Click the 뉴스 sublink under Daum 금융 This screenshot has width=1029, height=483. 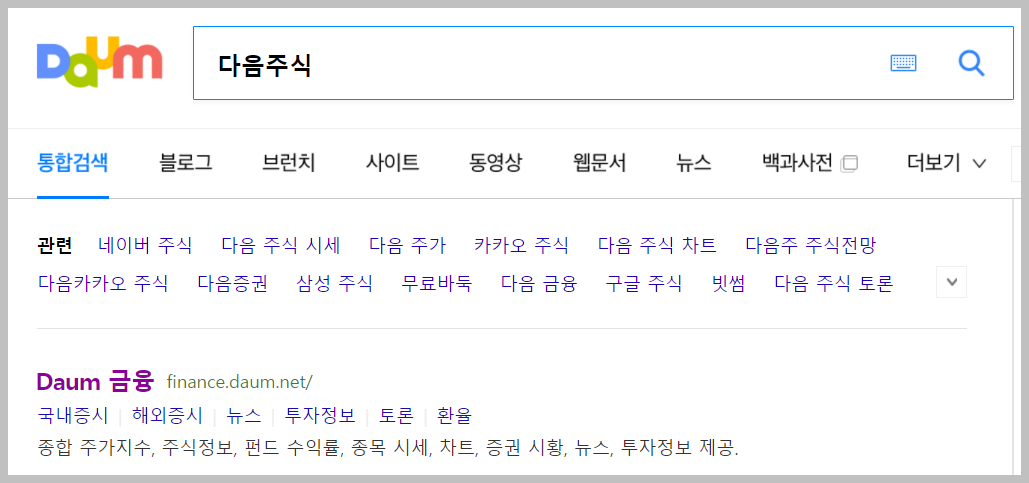point(243,415)
